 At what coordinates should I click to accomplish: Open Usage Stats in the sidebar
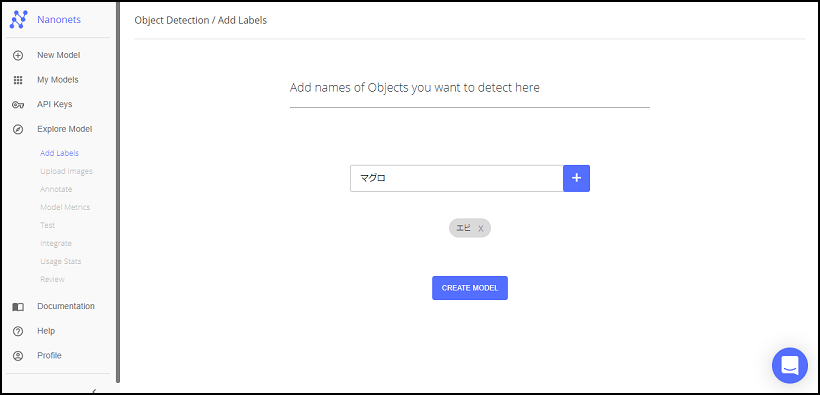click(x=61, y=262)
